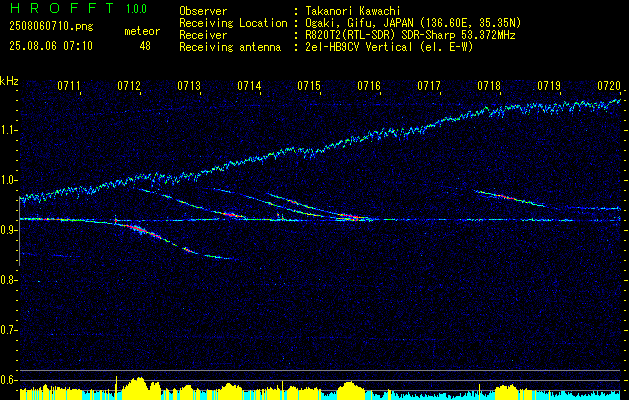Click antenna text 2el-HB9CV Vertical

point(359,47)
